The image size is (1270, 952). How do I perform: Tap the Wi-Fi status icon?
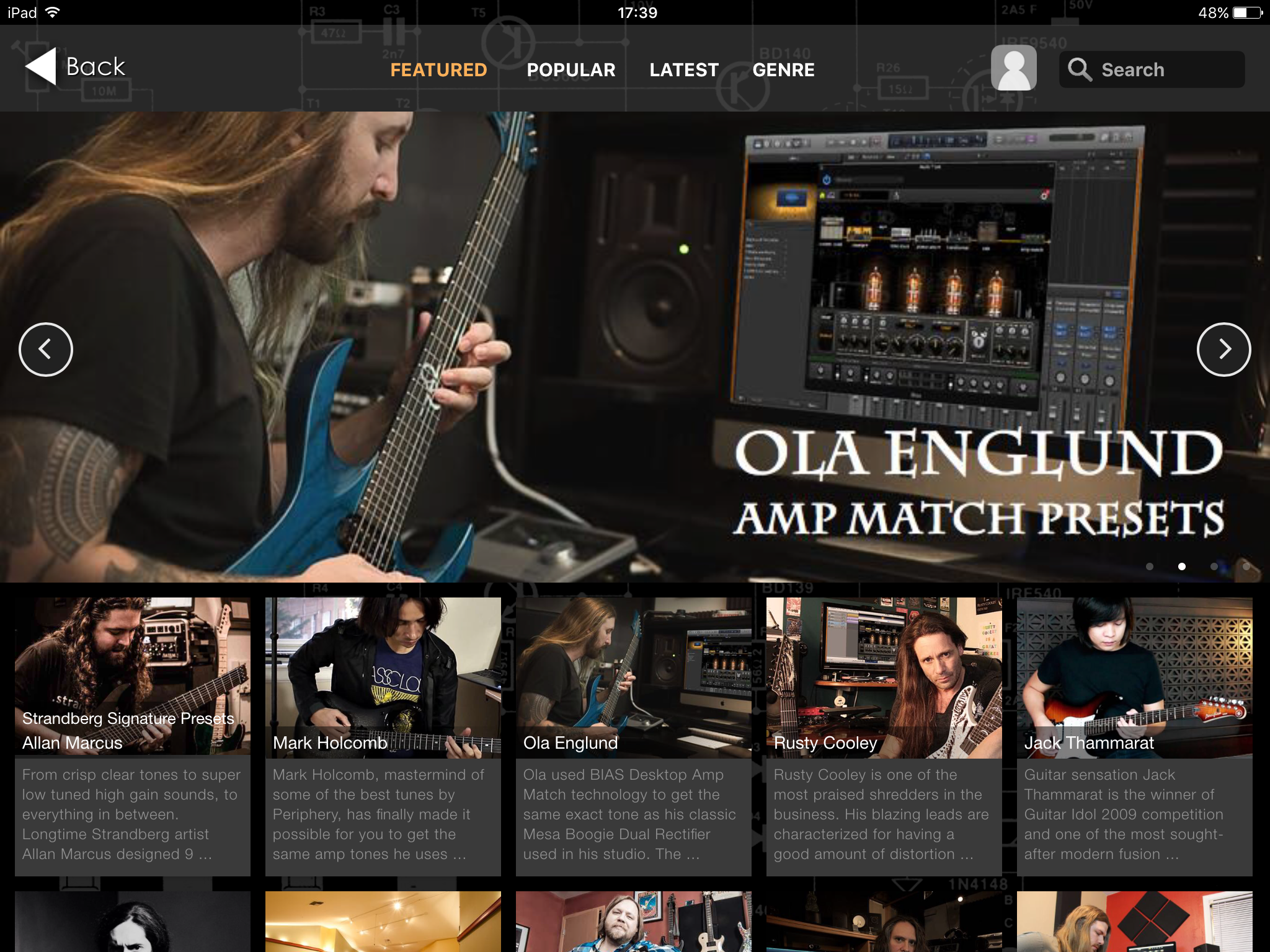point(53,12)
